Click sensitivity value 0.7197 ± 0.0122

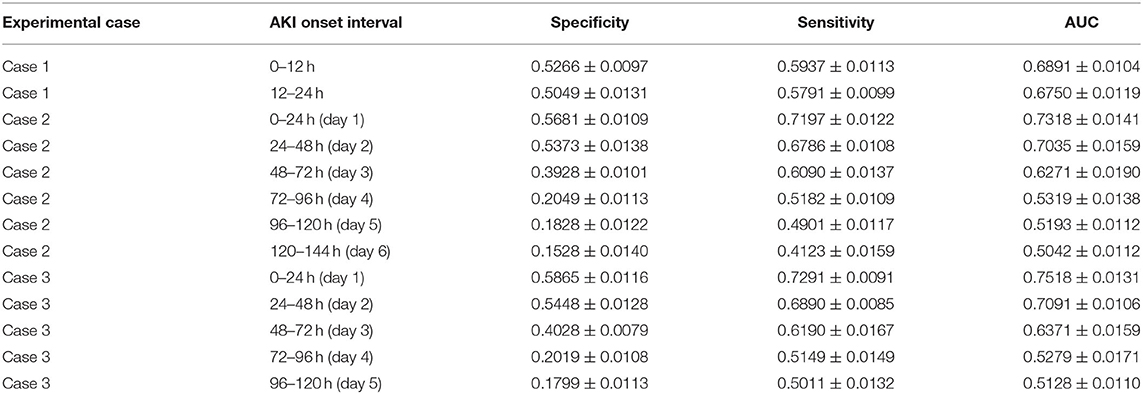(835, 119)
